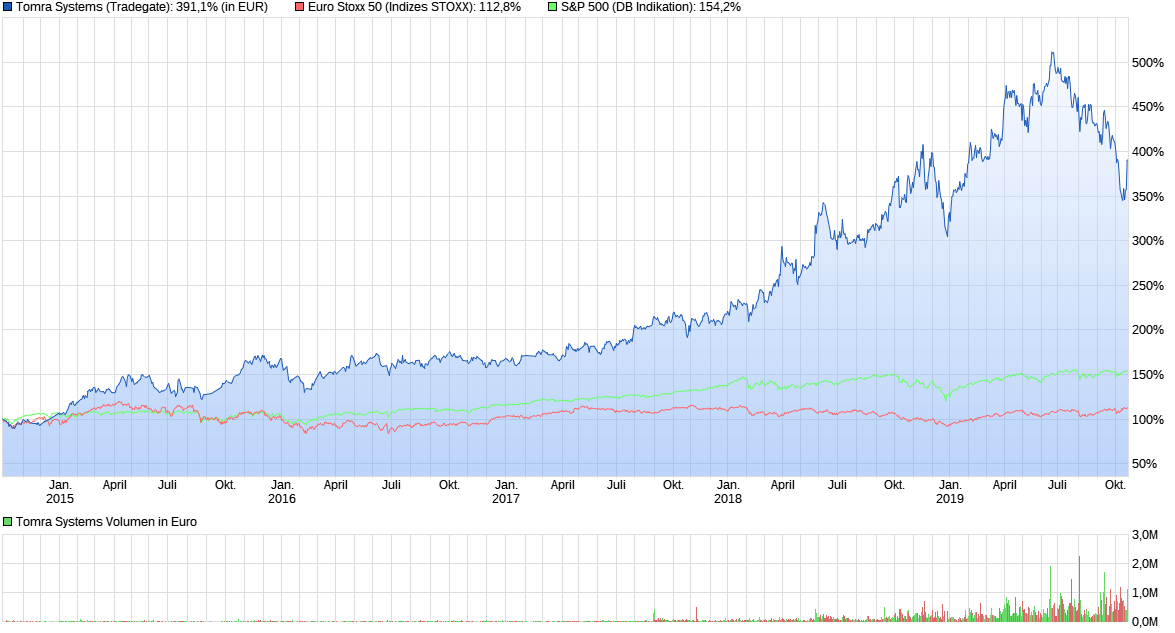
Task: Click the 'Juli' label in 2015
Action: pos(167,485)
